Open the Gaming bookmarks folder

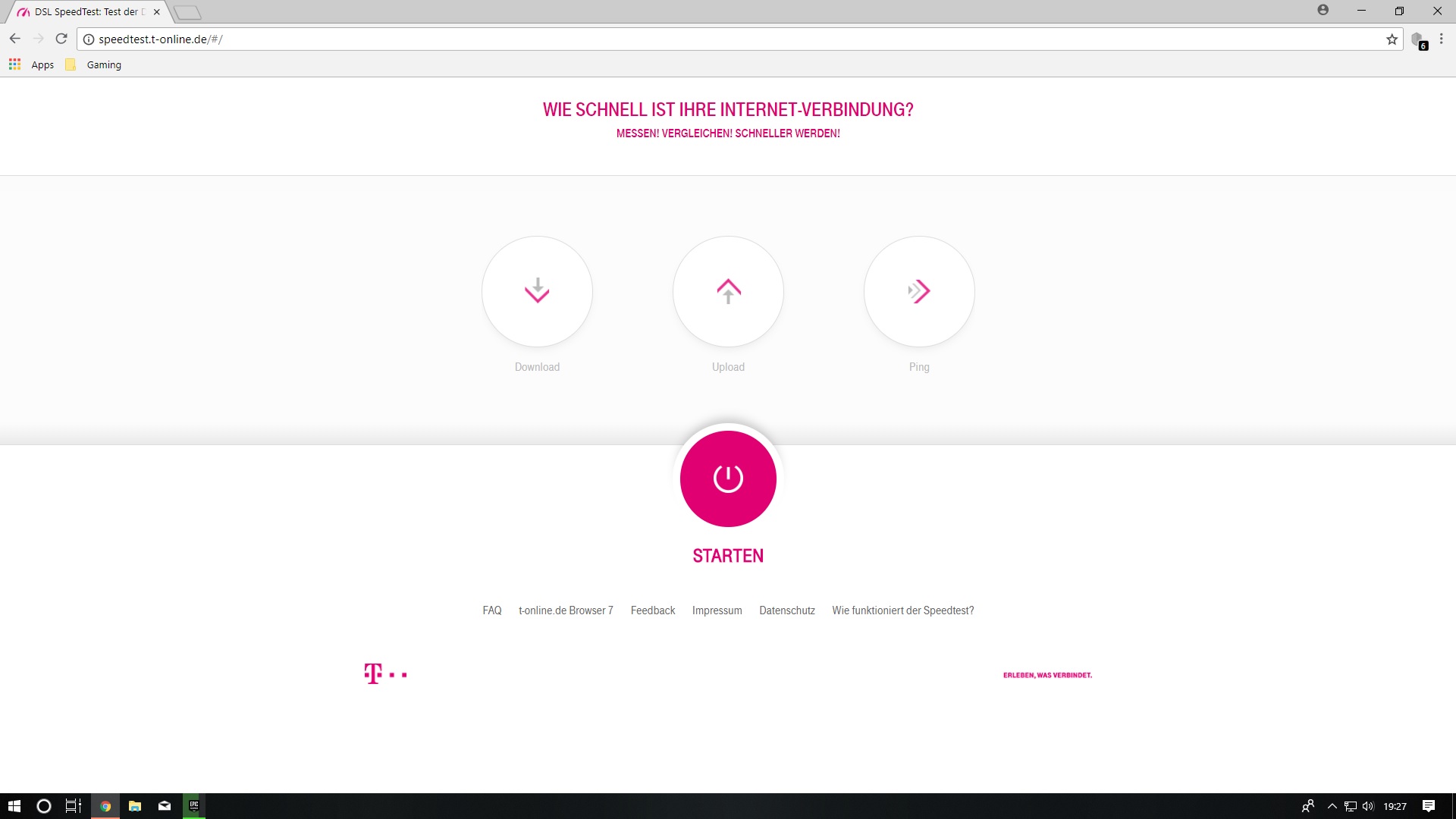[95, 64]
